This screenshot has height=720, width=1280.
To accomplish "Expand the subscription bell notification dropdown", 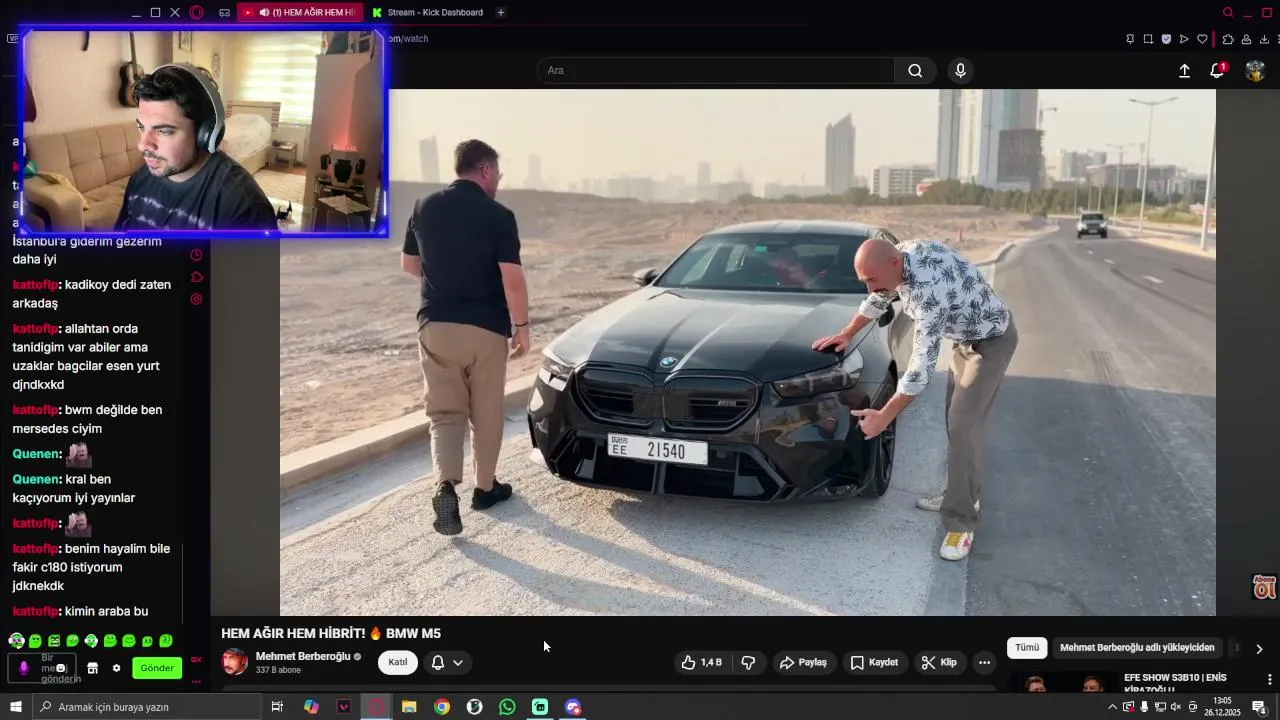I will (447, 662).
